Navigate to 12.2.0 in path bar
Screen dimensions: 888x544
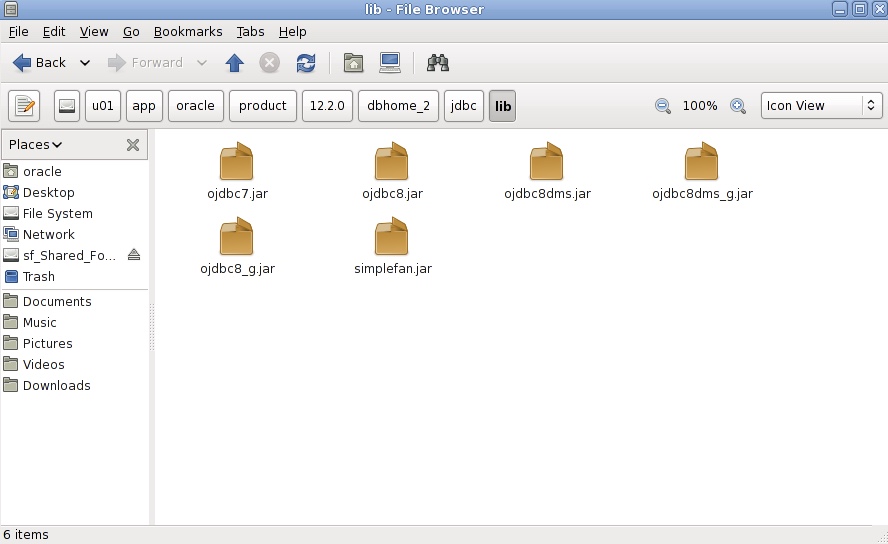[x=327, y=106]
